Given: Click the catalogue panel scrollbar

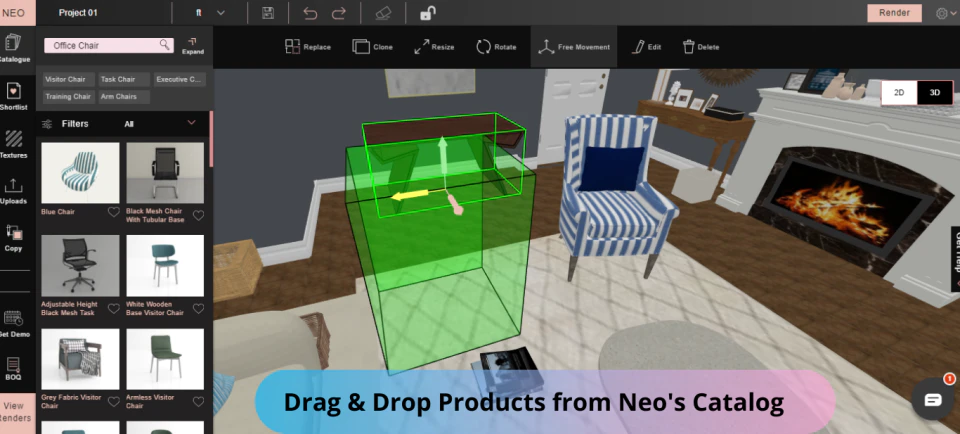Looking at the screenshot, I should (211, 139).
